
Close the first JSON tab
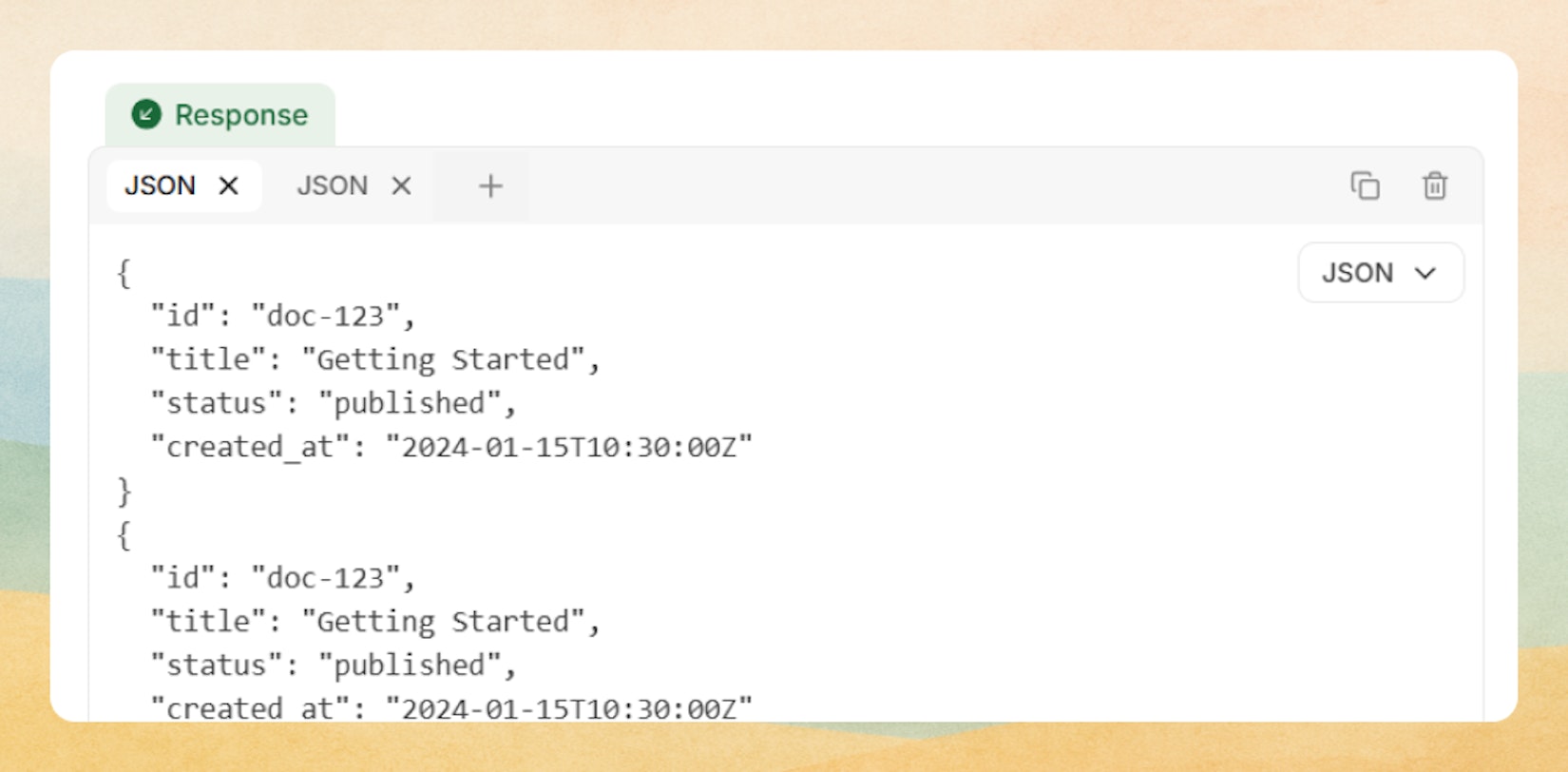pyautogui.click(x=228, y=186)
